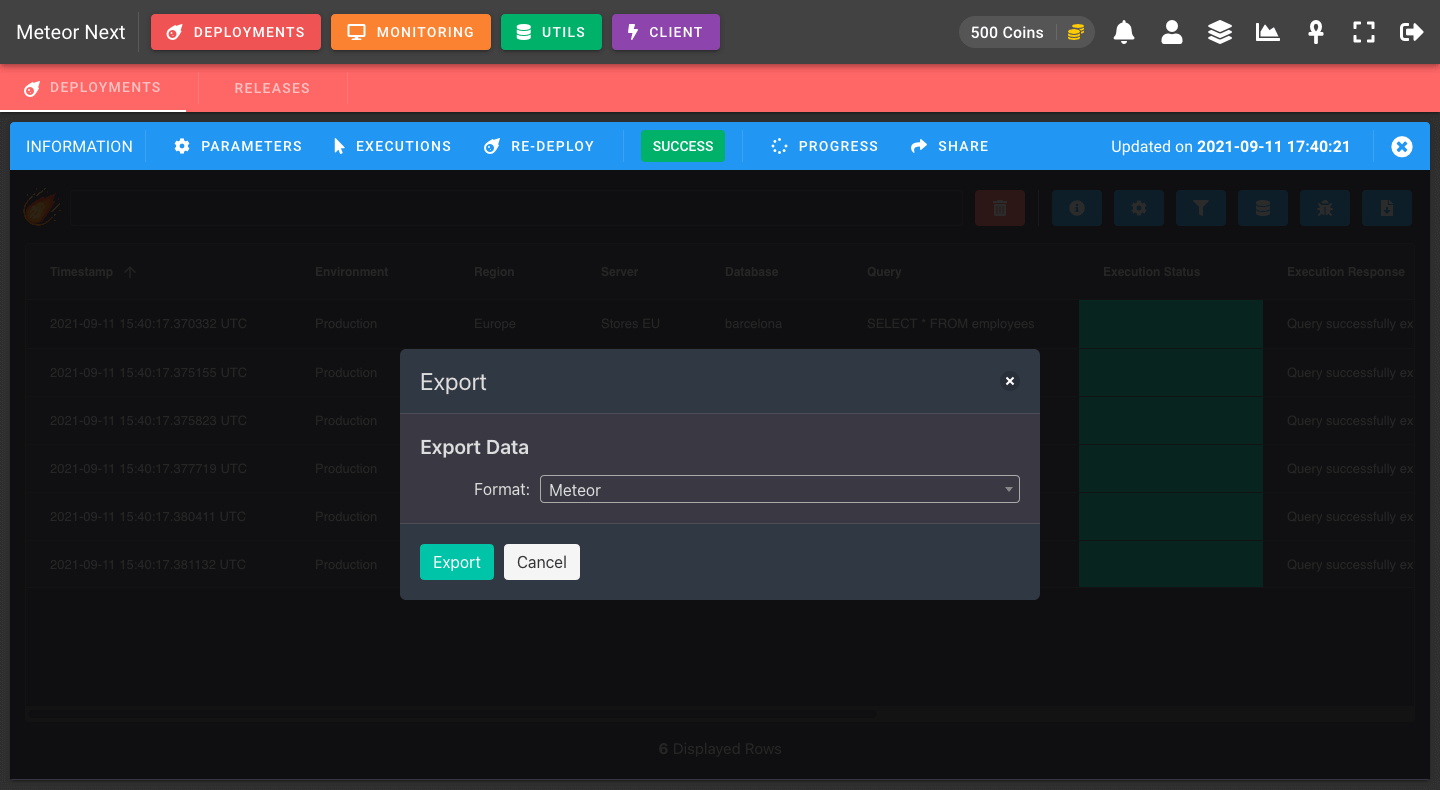Click the Database column header
1440x790 pixels.
click(x=752, y=272)
